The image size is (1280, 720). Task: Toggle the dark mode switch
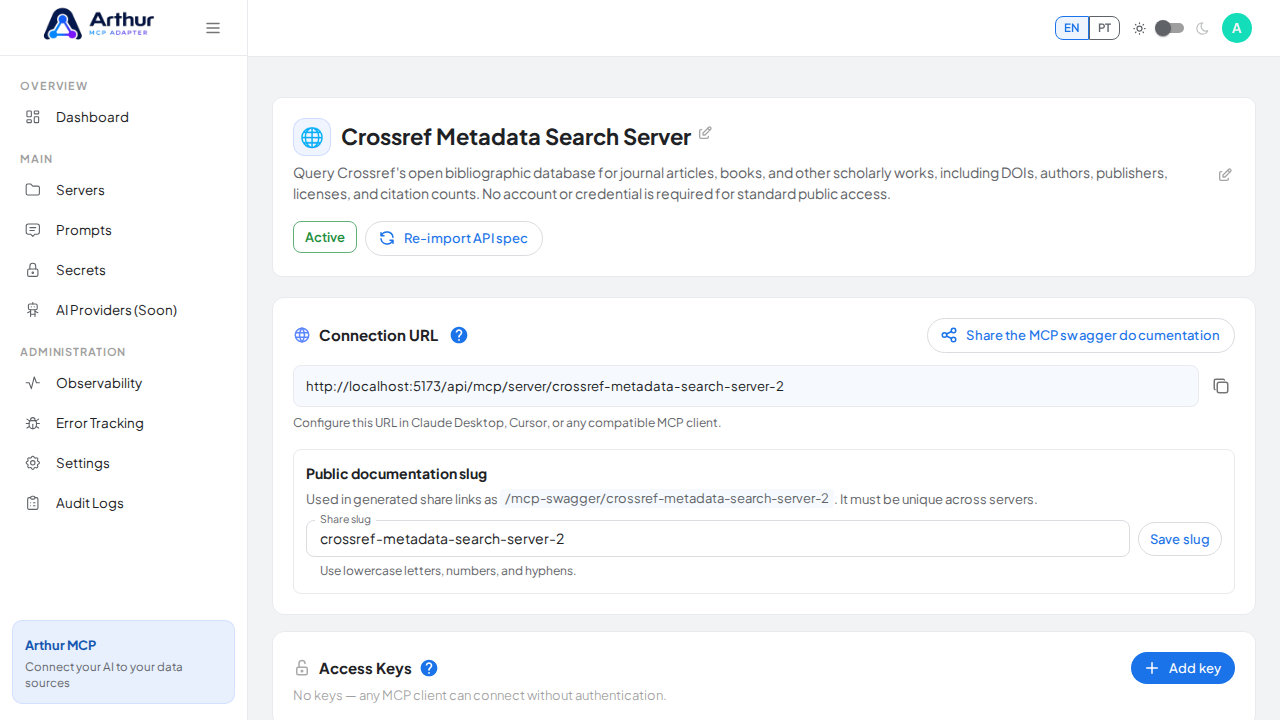point(1169,28)
